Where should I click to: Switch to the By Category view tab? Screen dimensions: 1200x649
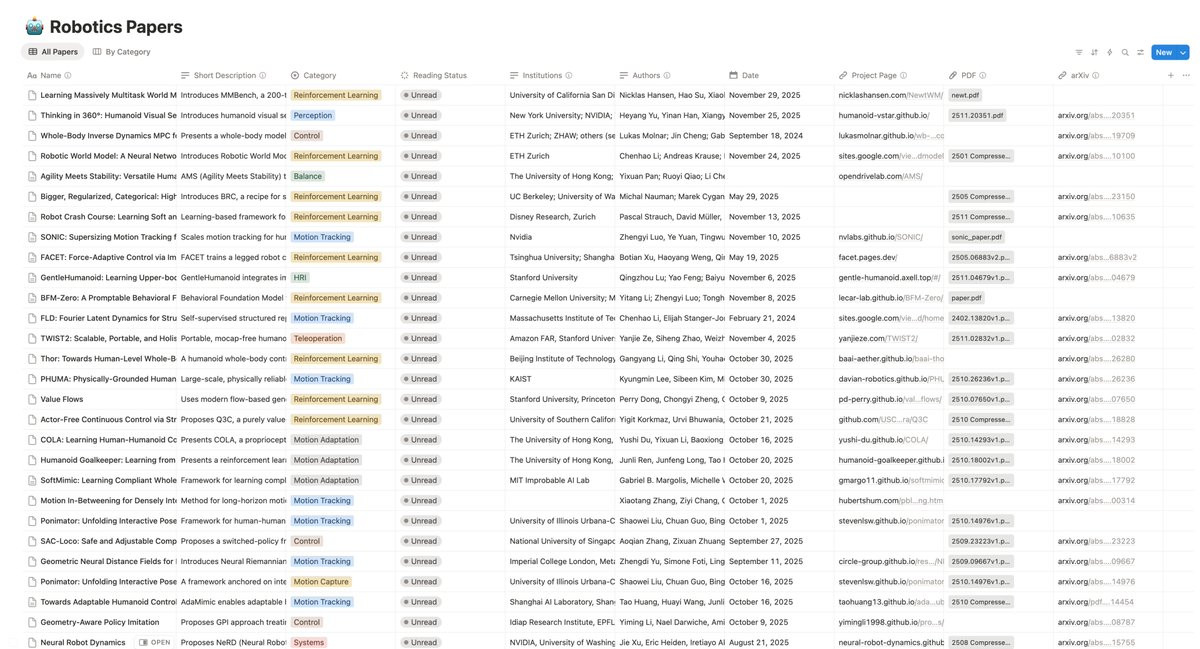[x=122, y=52]
